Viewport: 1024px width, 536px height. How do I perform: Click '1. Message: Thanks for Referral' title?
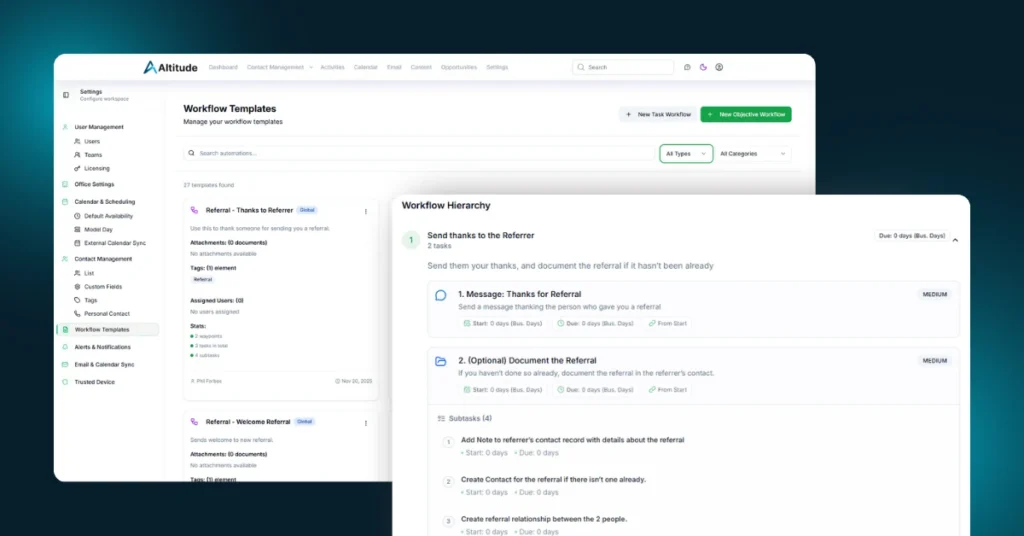520,294
